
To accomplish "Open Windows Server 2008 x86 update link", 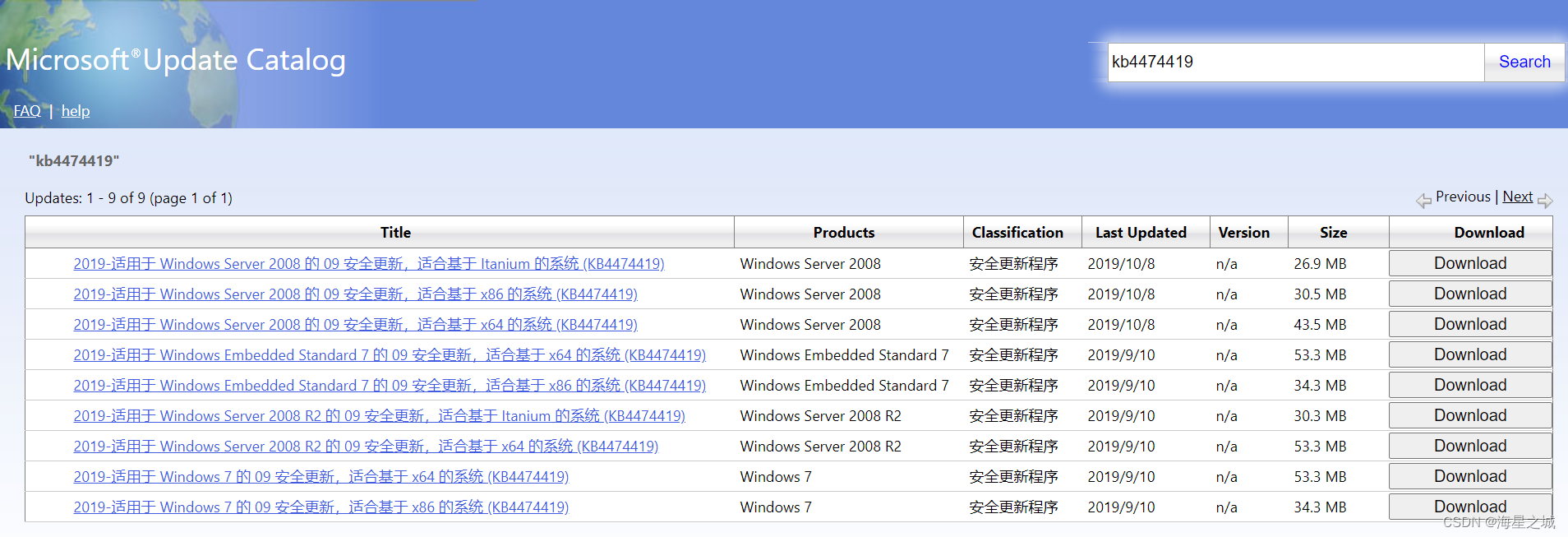I will coord(355,294).
